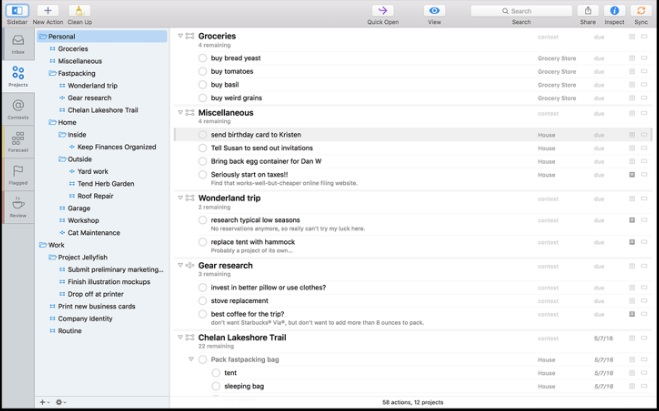Image resolution: width=659 pixels, height=411 pixels.
Task: Check off 'send birthday card to Kristen'
Action: pos(203,134)
